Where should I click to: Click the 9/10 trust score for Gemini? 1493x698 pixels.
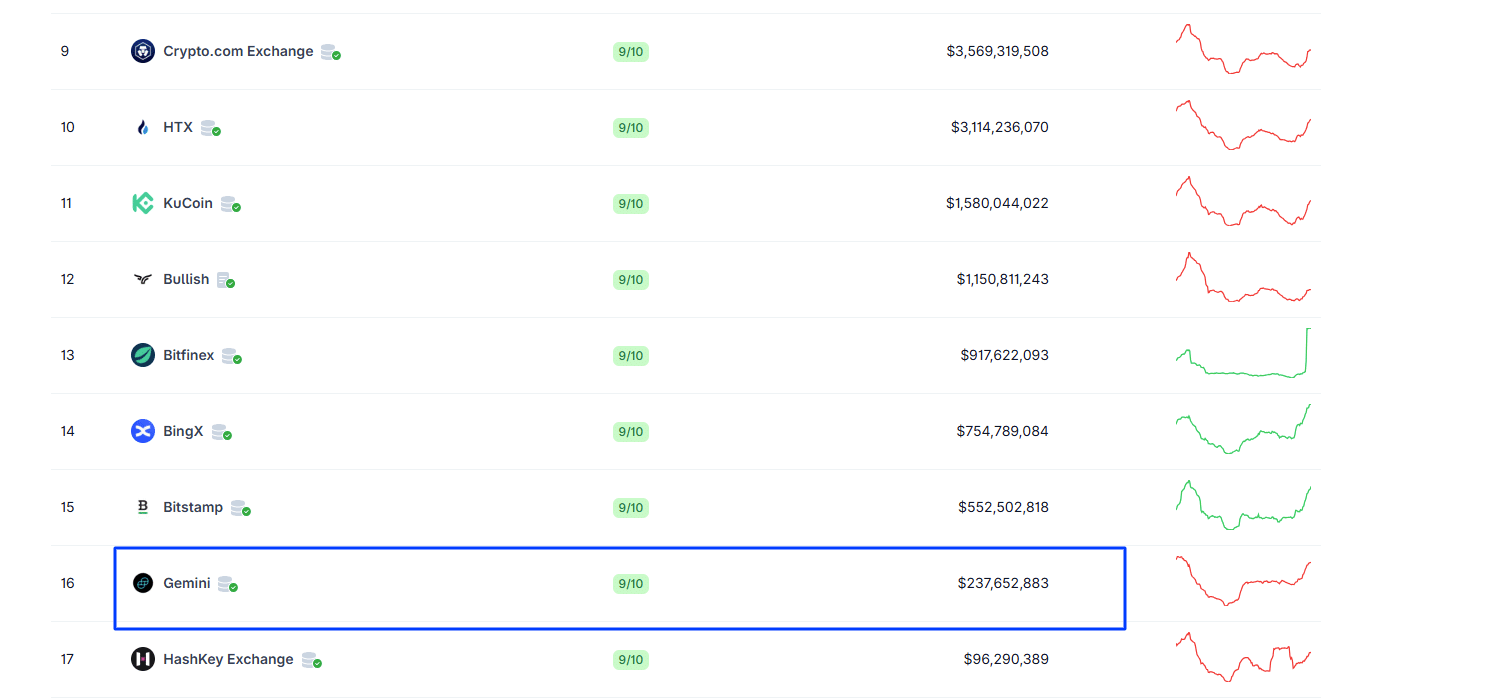coord(631,583)
